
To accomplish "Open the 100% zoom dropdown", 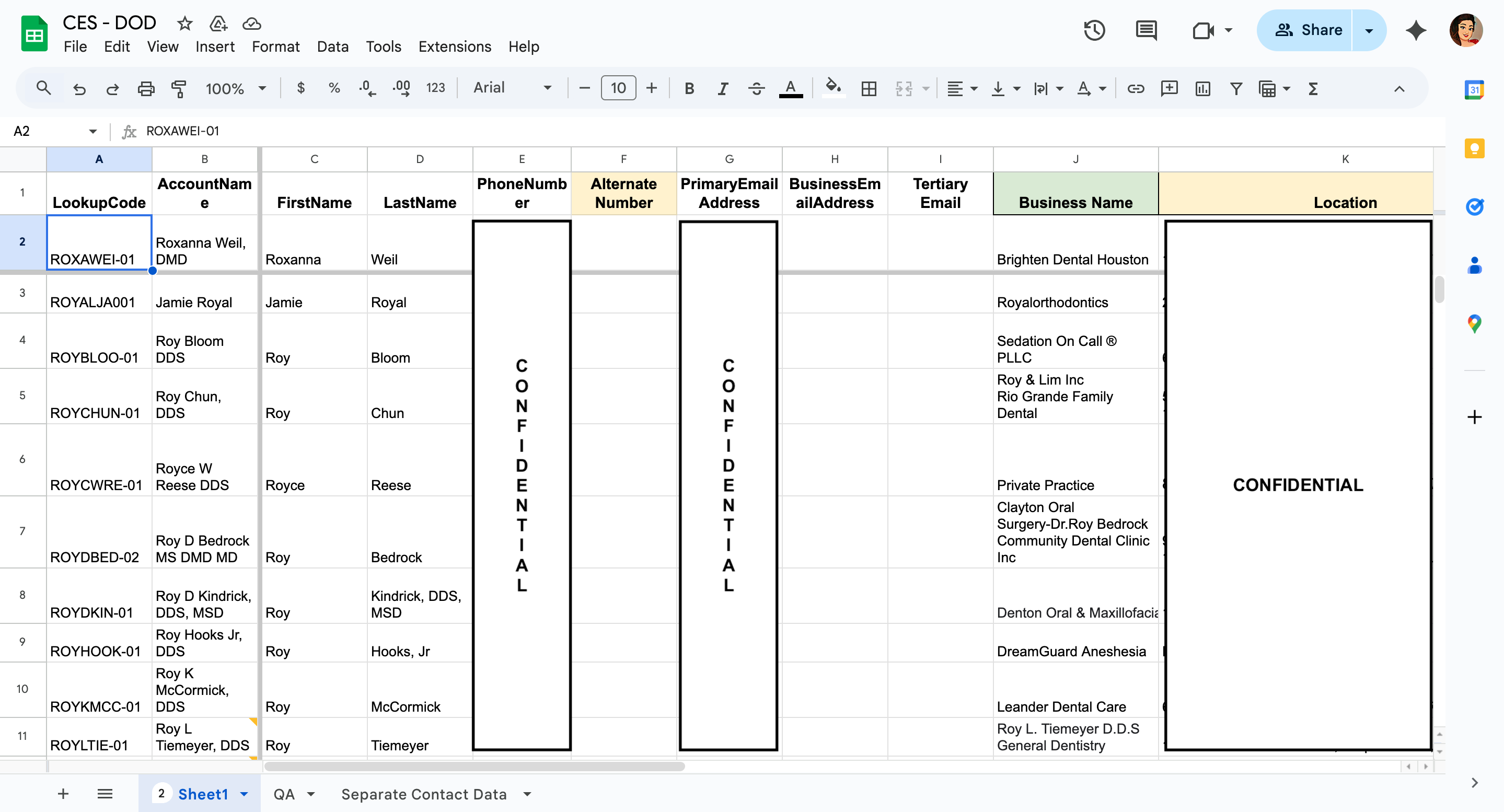I will click(x=235, y=89).
